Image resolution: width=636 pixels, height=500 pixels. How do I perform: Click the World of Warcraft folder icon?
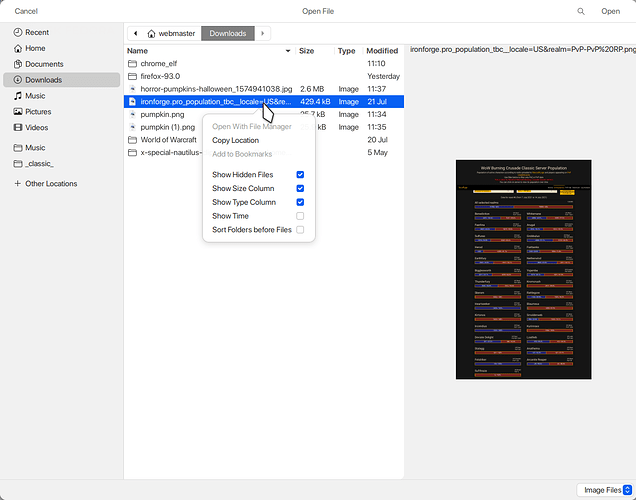click(132, 140)
